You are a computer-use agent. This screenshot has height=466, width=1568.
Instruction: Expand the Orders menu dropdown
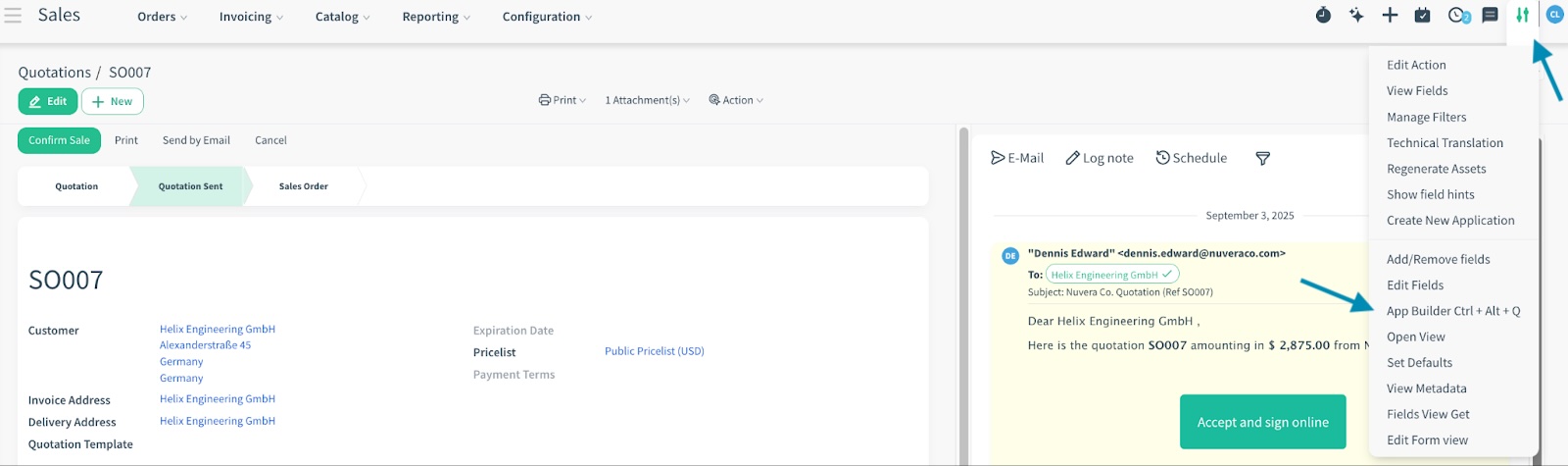[162, 17]
